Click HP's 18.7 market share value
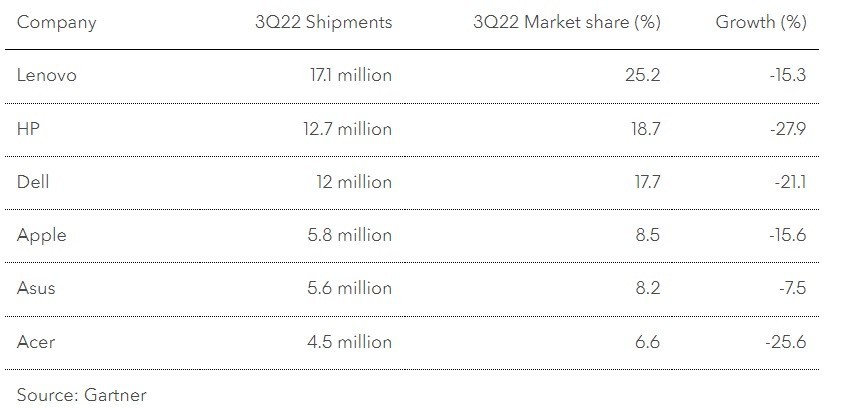Screen dimensions: 842x408 point(643,128)
